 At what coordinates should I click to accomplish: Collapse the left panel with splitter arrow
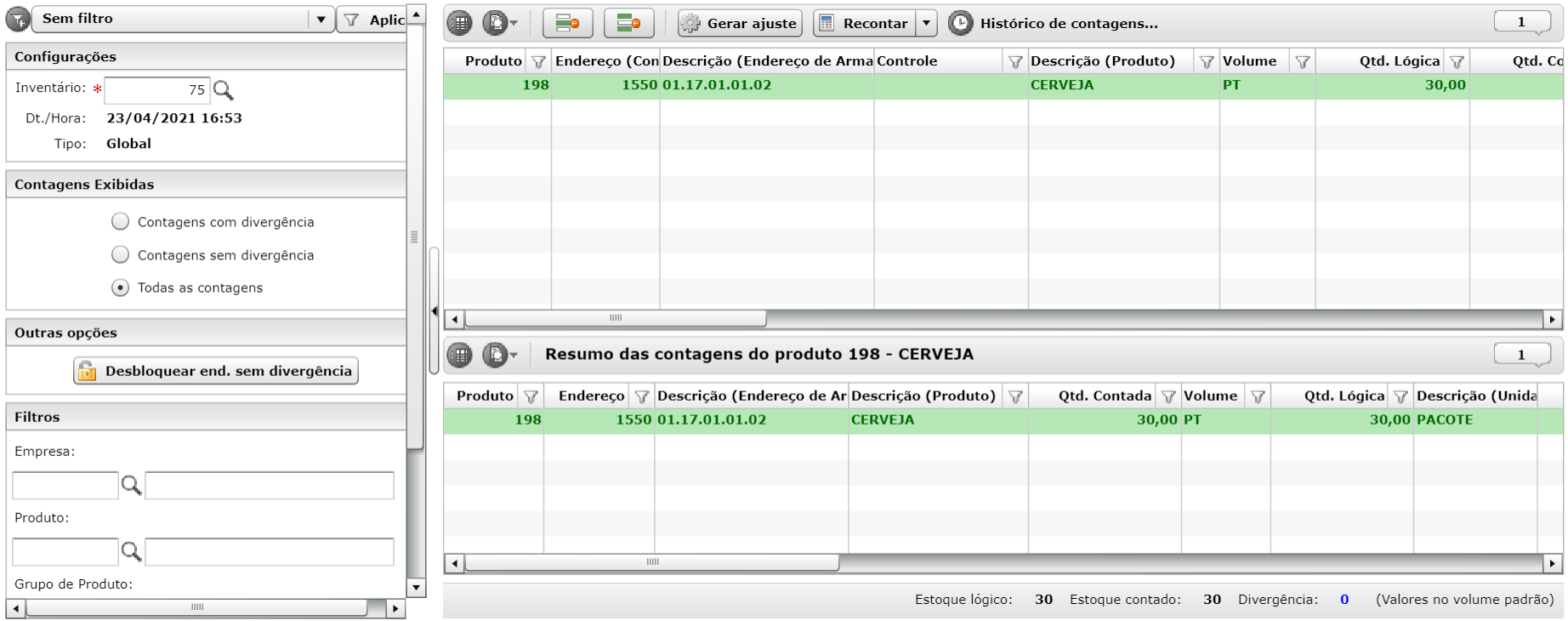click(x=435, y=311)
